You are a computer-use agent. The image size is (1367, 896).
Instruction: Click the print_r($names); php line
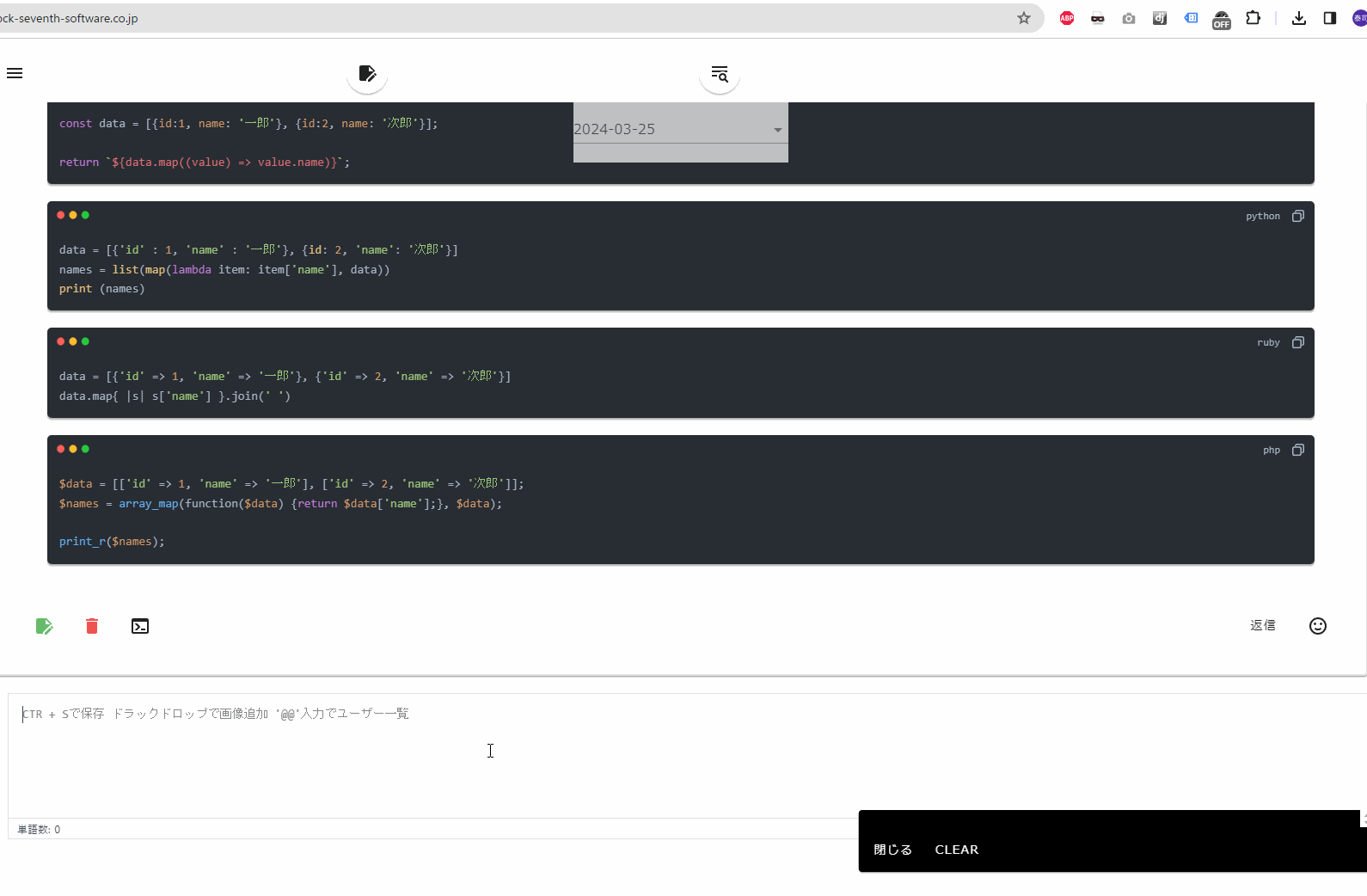pyautogui.click(x=112, y=542)
